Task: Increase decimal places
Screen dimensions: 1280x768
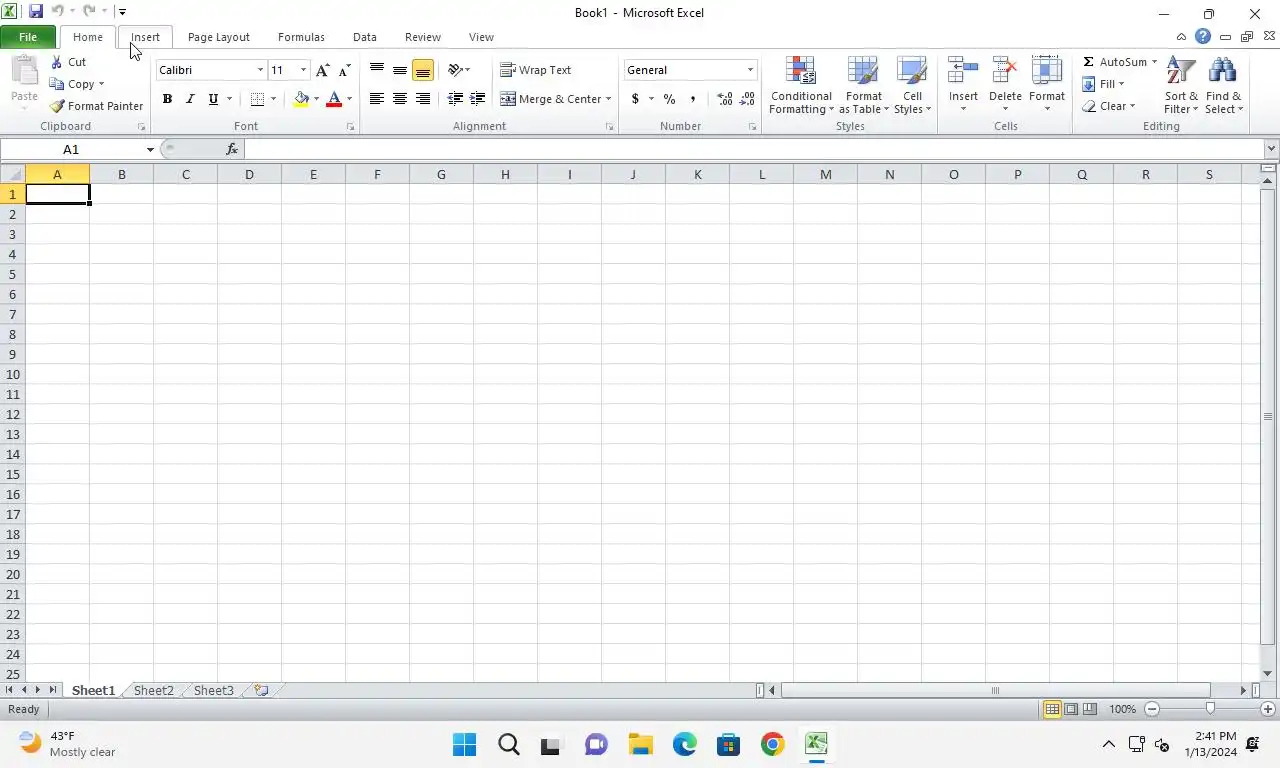Action: coord(725,99)
